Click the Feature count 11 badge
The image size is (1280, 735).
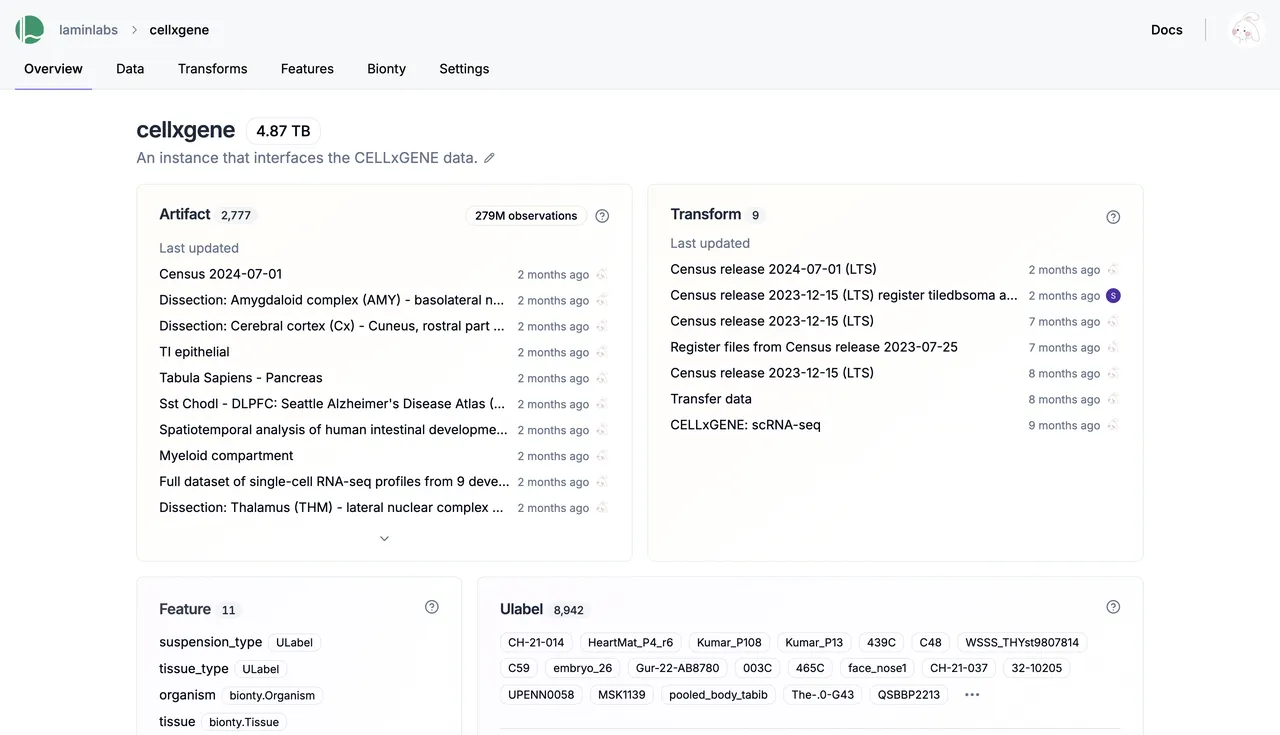point(229,610)
